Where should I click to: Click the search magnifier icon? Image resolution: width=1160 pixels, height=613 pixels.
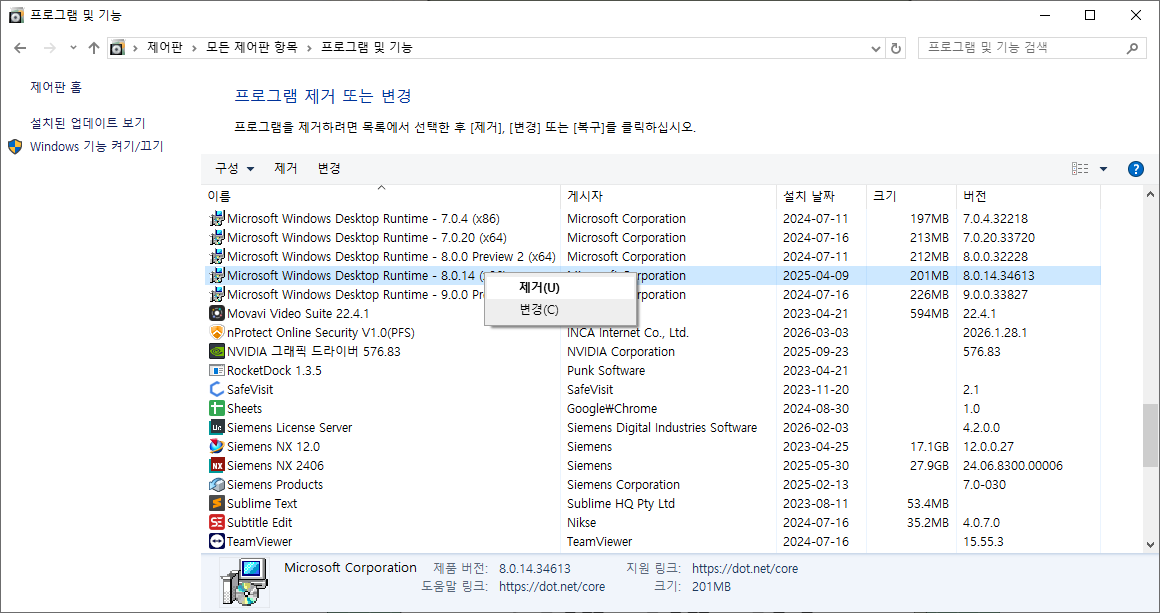tap(1132, 48)
